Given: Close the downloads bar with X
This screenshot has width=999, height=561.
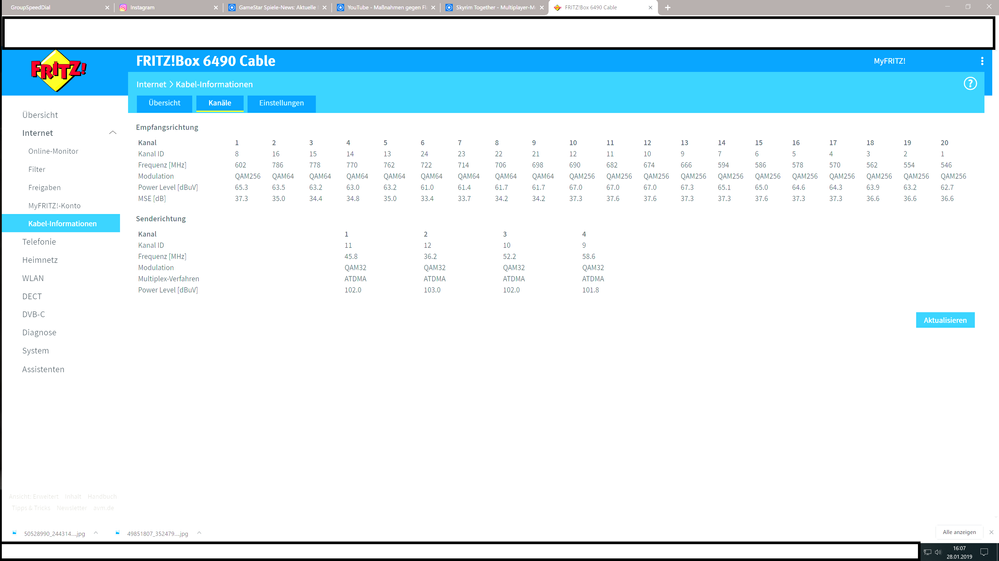Looking at the screenshot, I should (991, 532).
